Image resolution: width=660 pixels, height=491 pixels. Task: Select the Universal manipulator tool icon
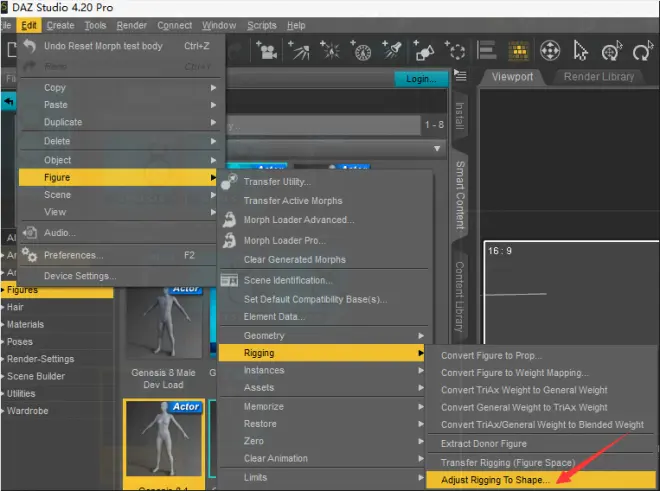click(550, 51)
